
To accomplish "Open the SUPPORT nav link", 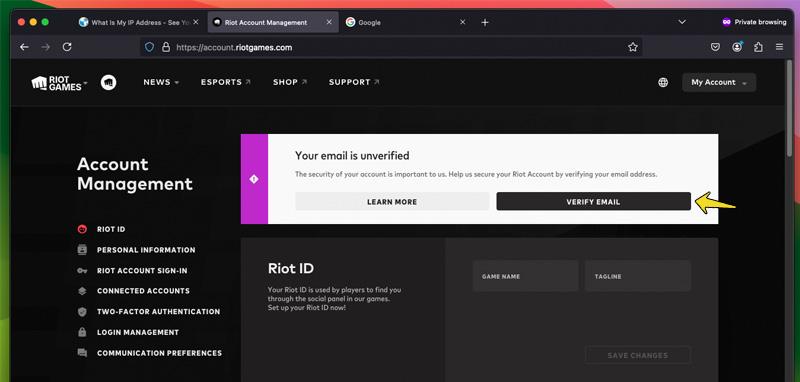I will [354, 82].
